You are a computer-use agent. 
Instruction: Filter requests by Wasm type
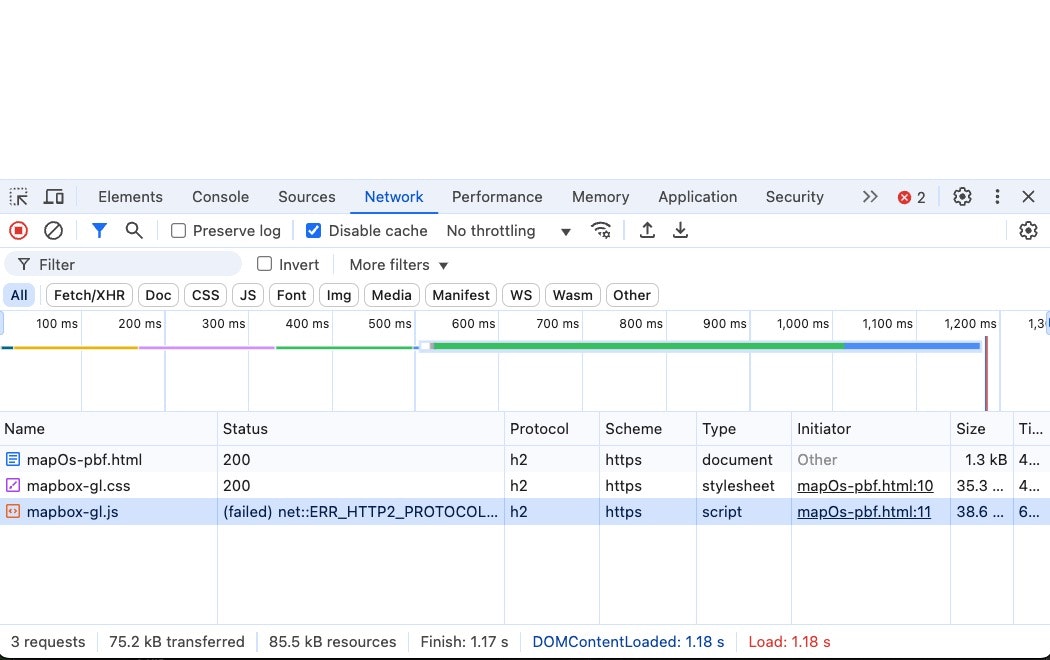573,295
